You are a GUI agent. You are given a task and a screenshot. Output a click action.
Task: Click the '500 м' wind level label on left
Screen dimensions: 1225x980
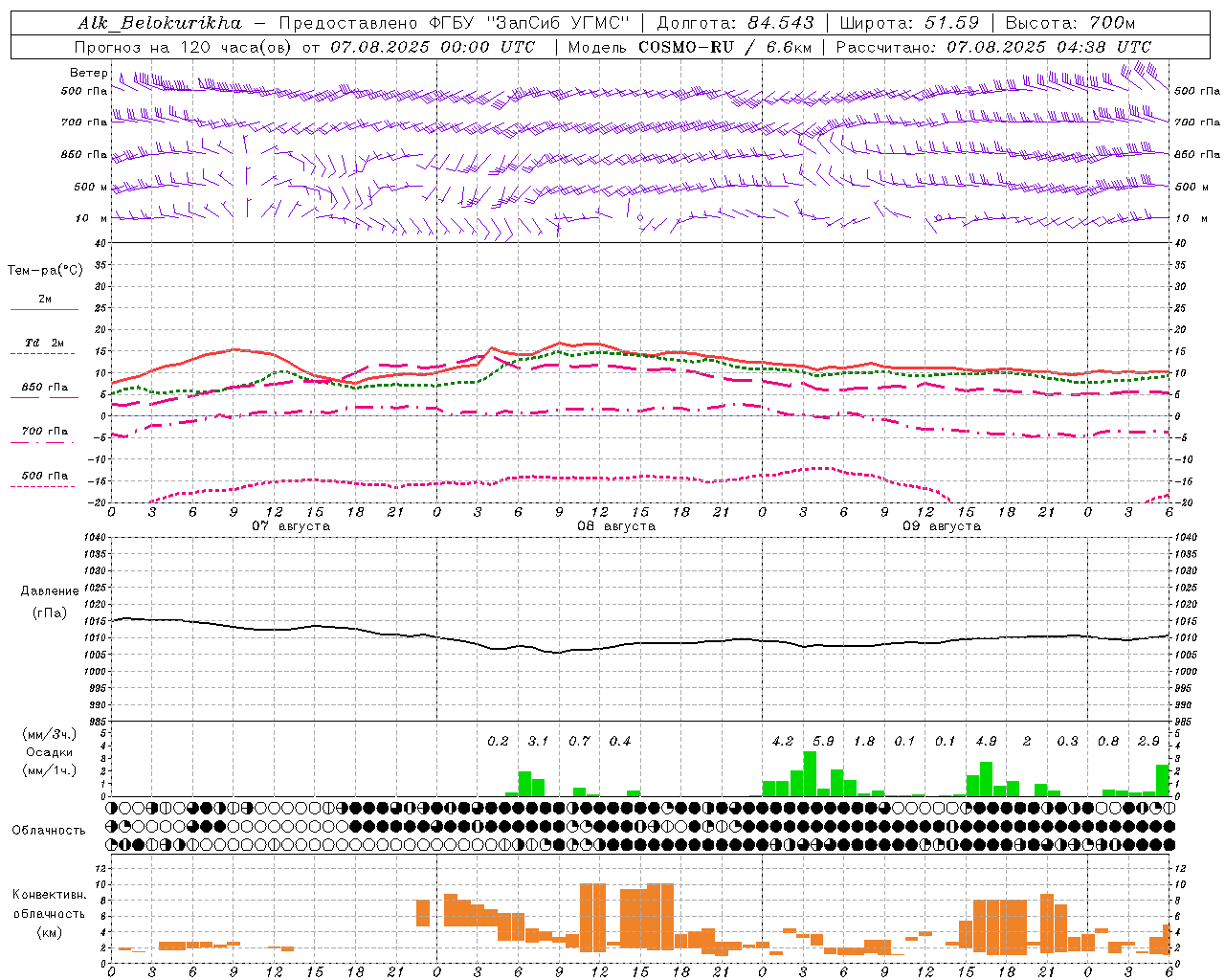91,187
